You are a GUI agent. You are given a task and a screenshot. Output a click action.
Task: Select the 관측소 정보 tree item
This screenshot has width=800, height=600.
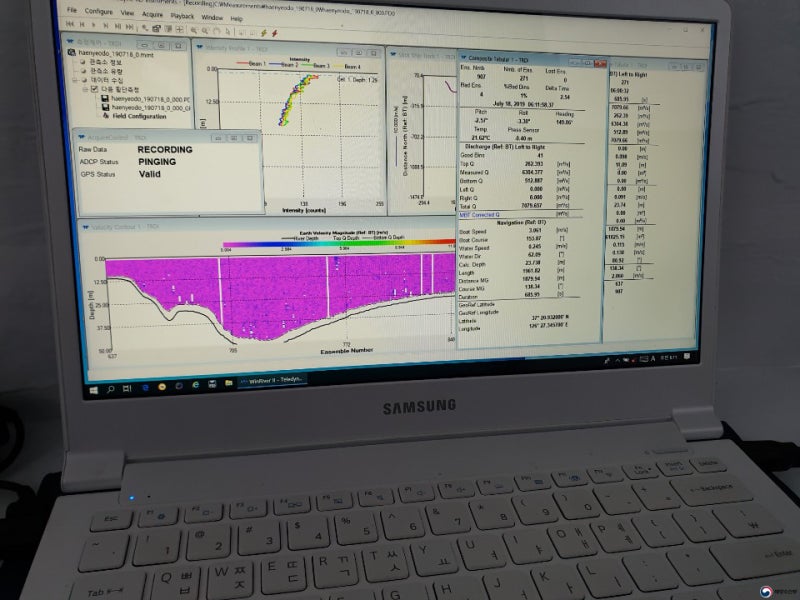tap(106, 62)
